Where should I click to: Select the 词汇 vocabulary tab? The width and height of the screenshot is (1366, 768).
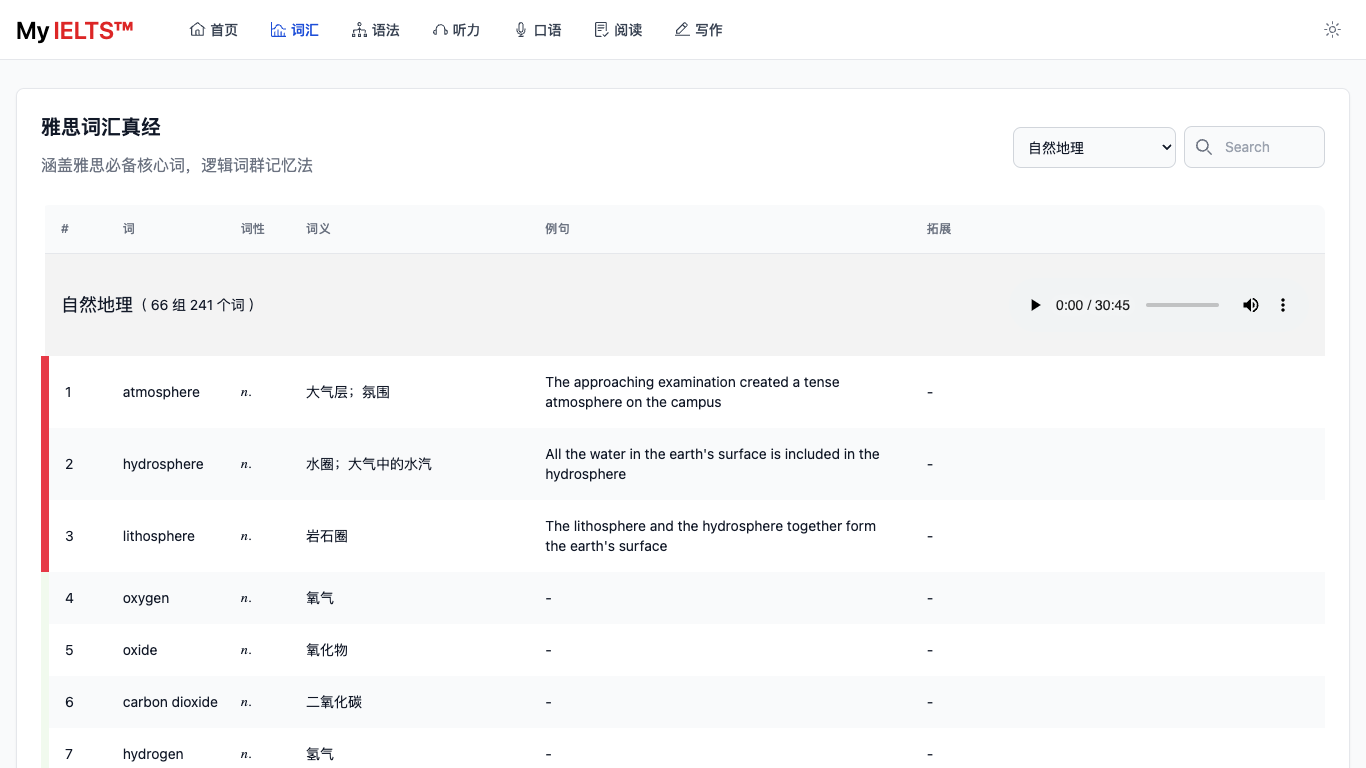(x=295, y=30)
